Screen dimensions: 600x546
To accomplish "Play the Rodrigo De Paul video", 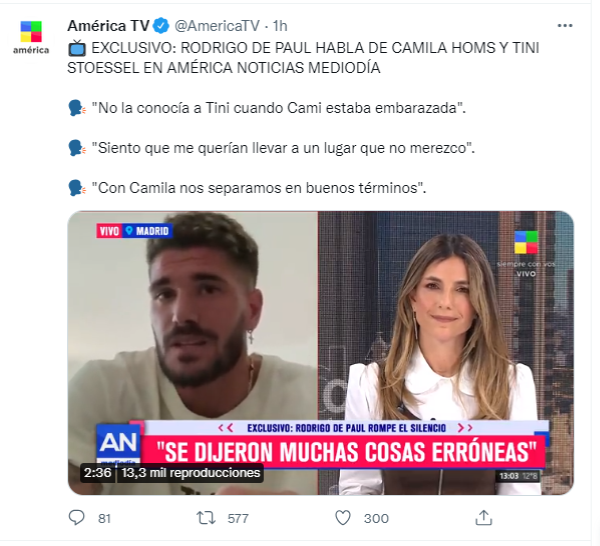I will (321, 353).
